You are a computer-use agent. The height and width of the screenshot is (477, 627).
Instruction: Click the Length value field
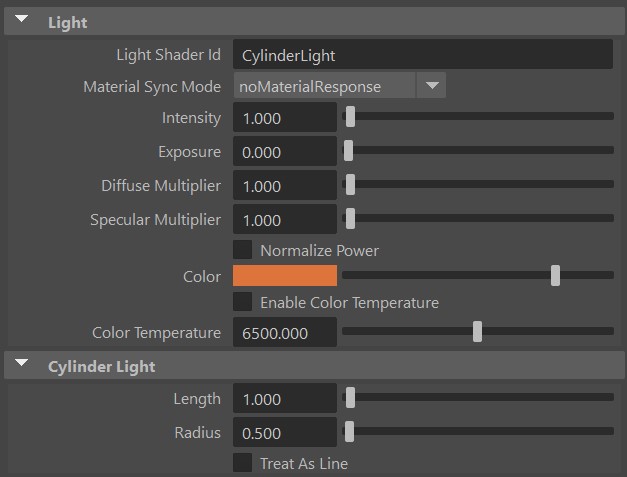284,399
